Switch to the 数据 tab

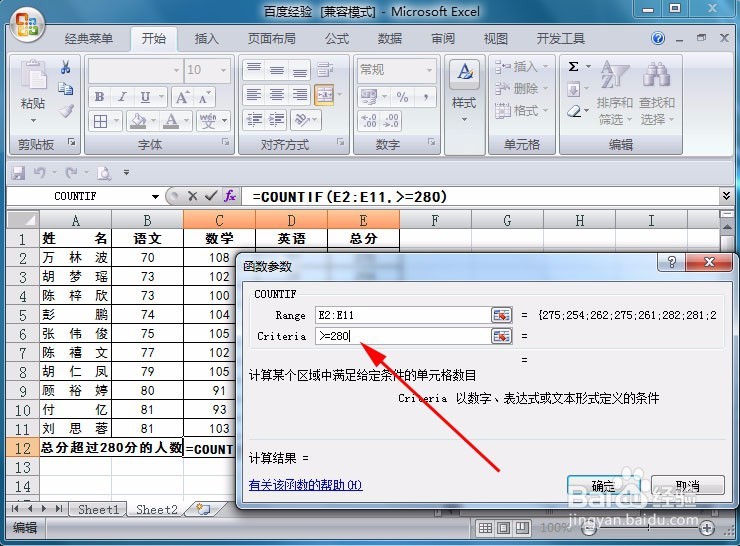(389, 39)
